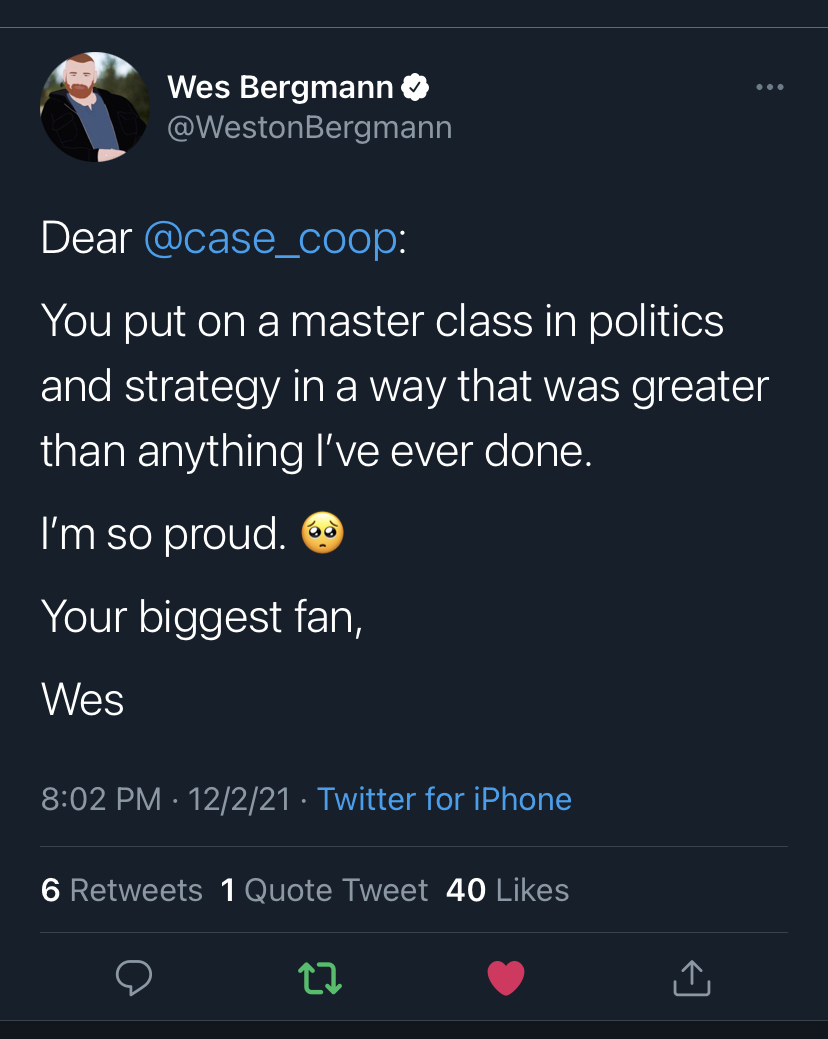Screen dimensions: 828x1039
Task: View Wes Bergmann's profile avatar
Action: (x=95, y=107)
